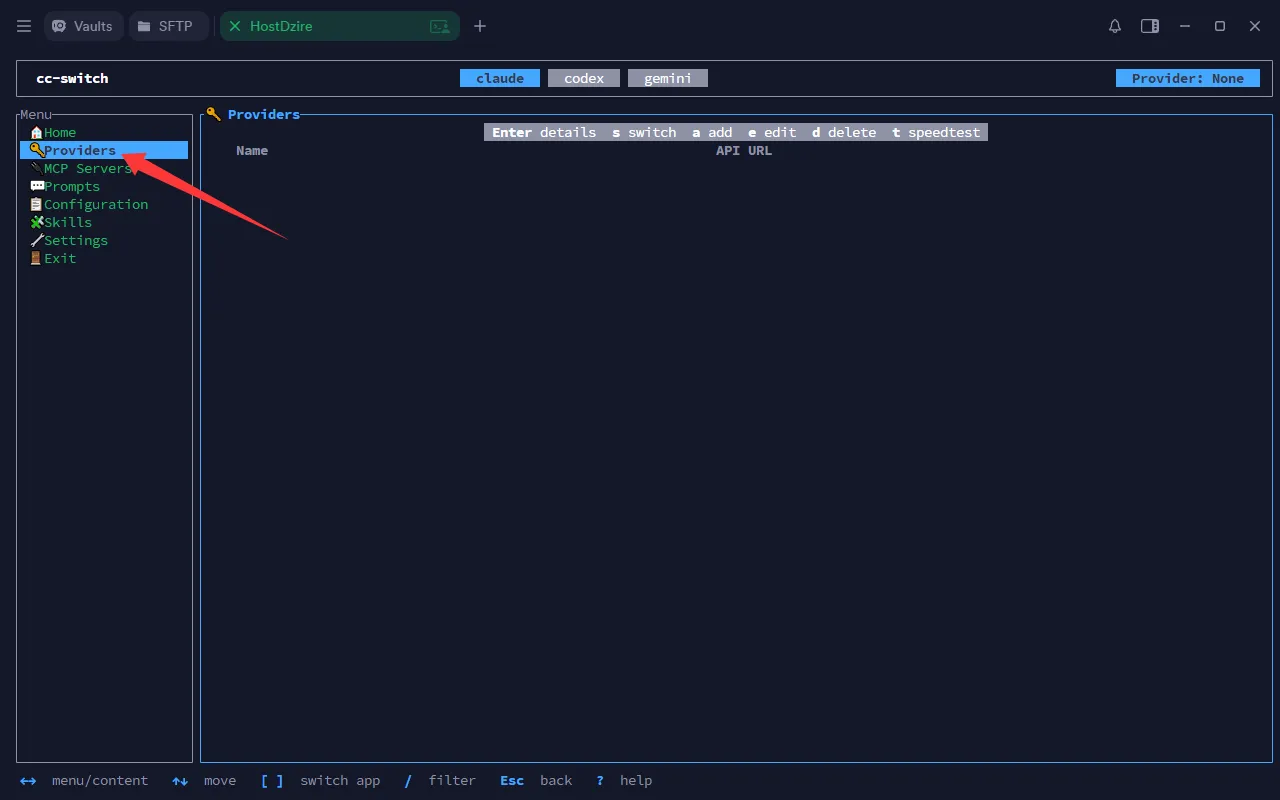Image resolution: width=1280 pixels, height=800 pixels.
Task: Select Skills in the menu
Action: tap(67, 222)
